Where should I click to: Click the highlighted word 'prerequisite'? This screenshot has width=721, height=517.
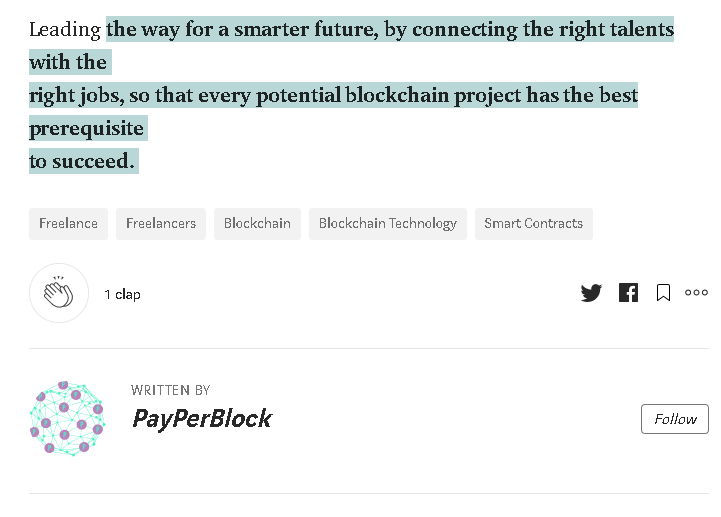tap(86, 128)
